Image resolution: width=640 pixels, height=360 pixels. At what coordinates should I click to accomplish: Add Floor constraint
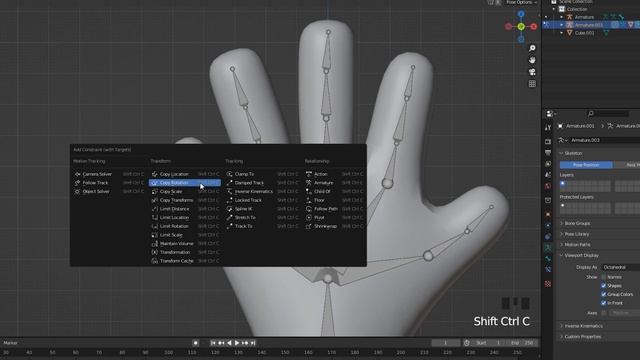pyautogui.click(x=334, y=200)
